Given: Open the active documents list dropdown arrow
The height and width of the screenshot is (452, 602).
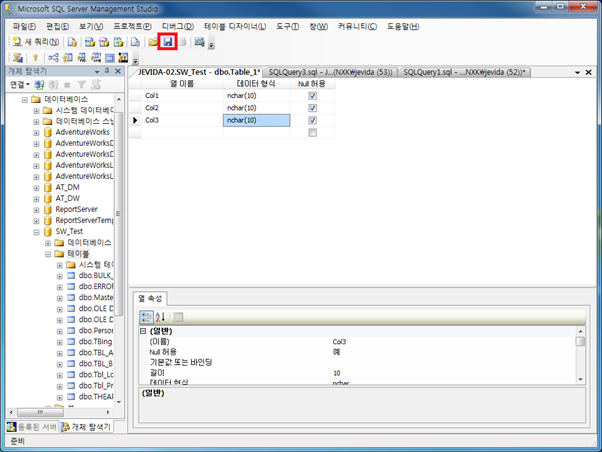Looking at the screenshot, I should tap(577, 72).
